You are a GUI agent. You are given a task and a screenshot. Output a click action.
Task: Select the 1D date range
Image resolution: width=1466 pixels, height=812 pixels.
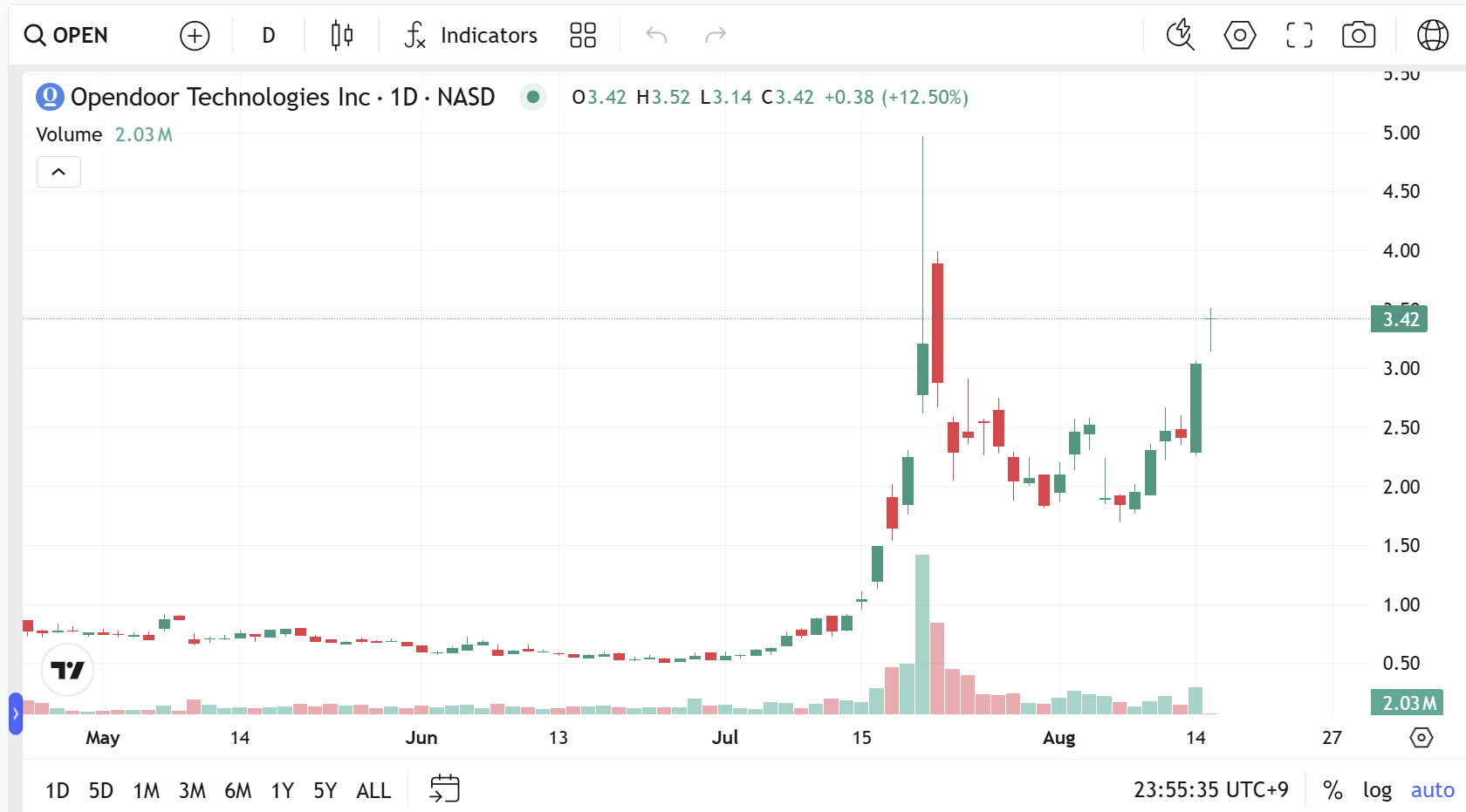click(58, 790)
